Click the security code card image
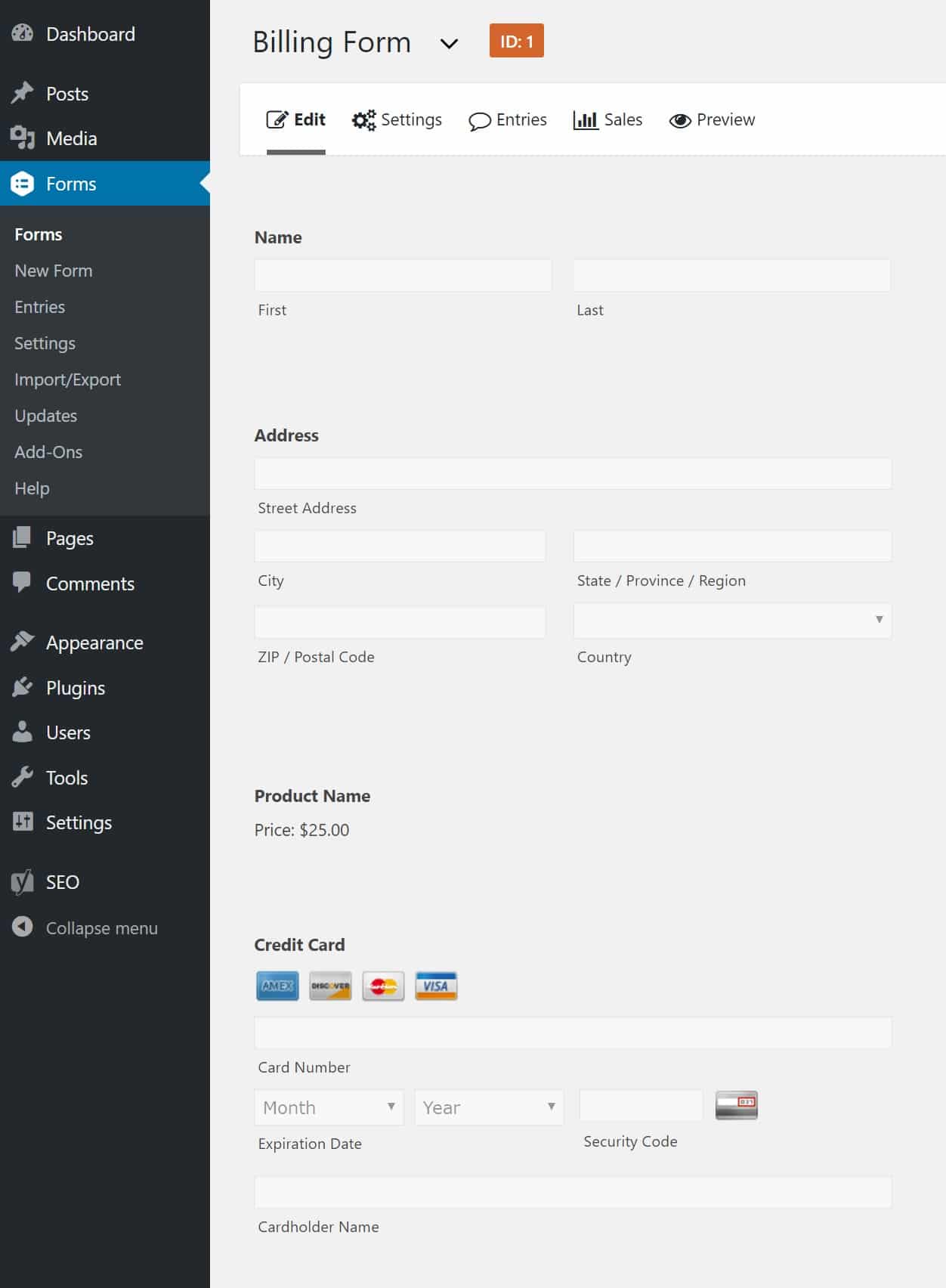The image size is (946, 1288). [x=736, y=1105]
